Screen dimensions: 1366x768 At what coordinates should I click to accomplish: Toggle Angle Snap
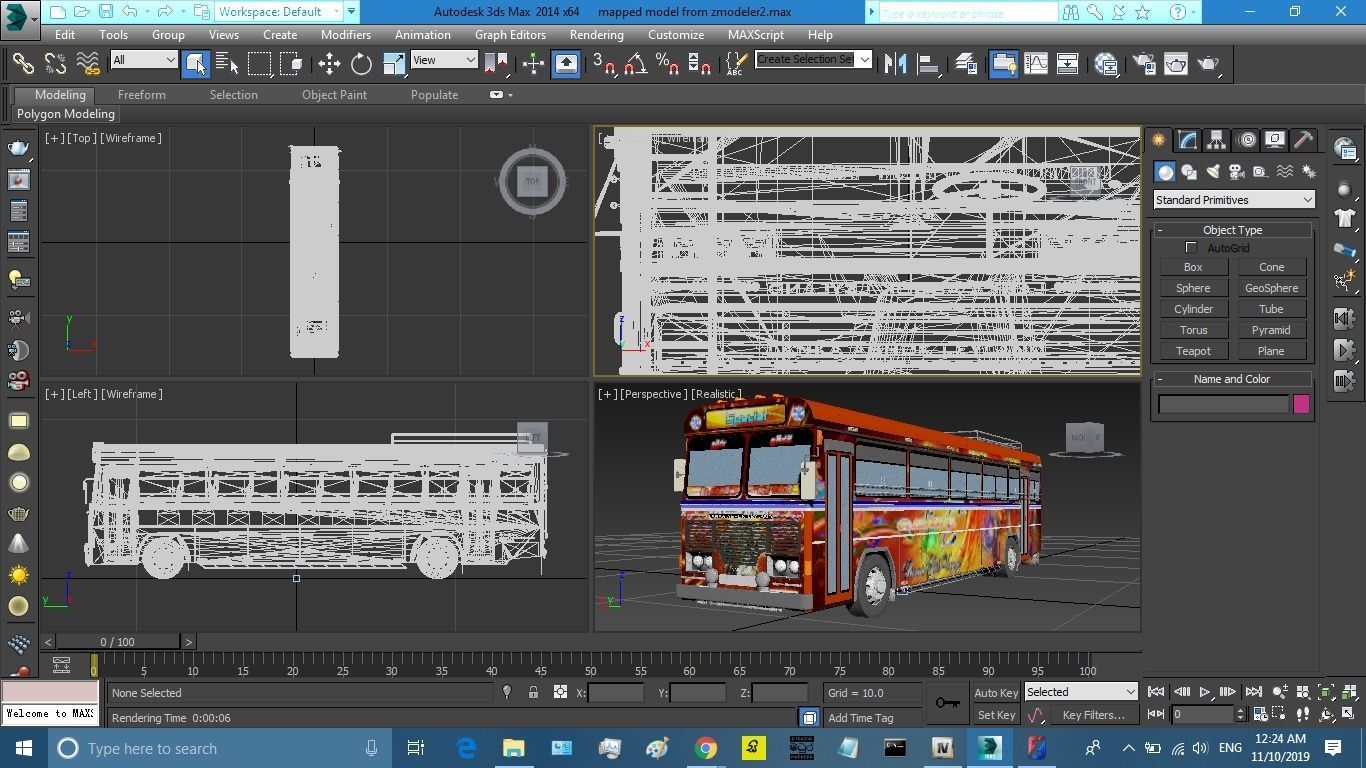(635, 64)
